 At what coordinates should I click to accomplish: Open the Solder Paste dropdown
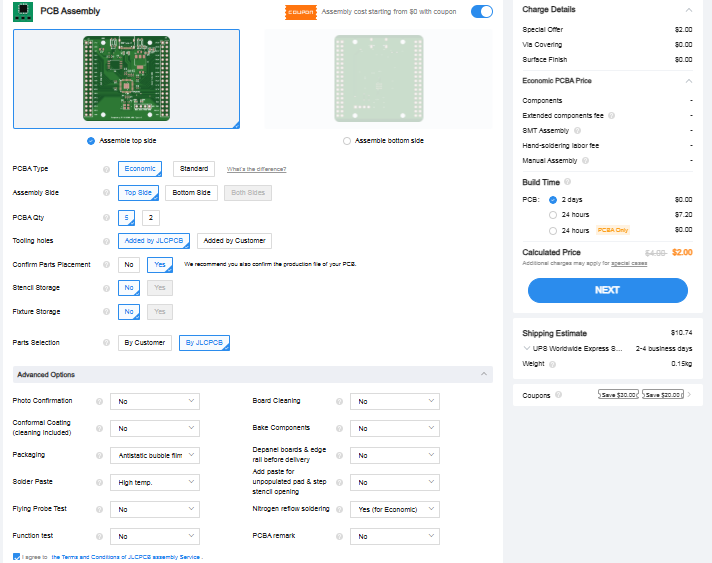(x=155, y=482)
